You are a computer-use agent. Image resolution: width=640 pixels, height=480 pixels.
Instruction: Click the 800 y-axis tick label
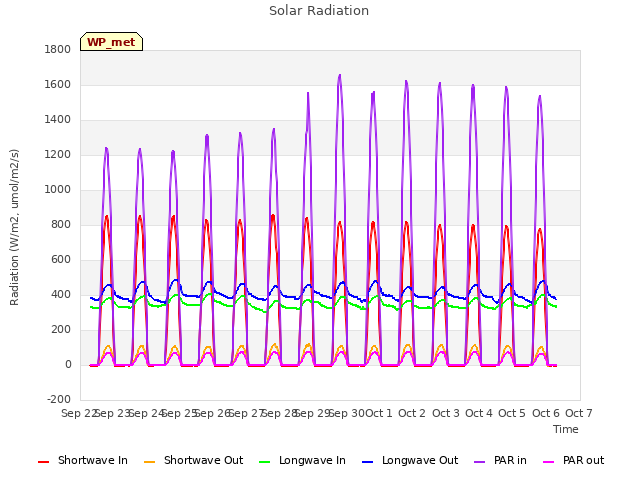point(61,224)
